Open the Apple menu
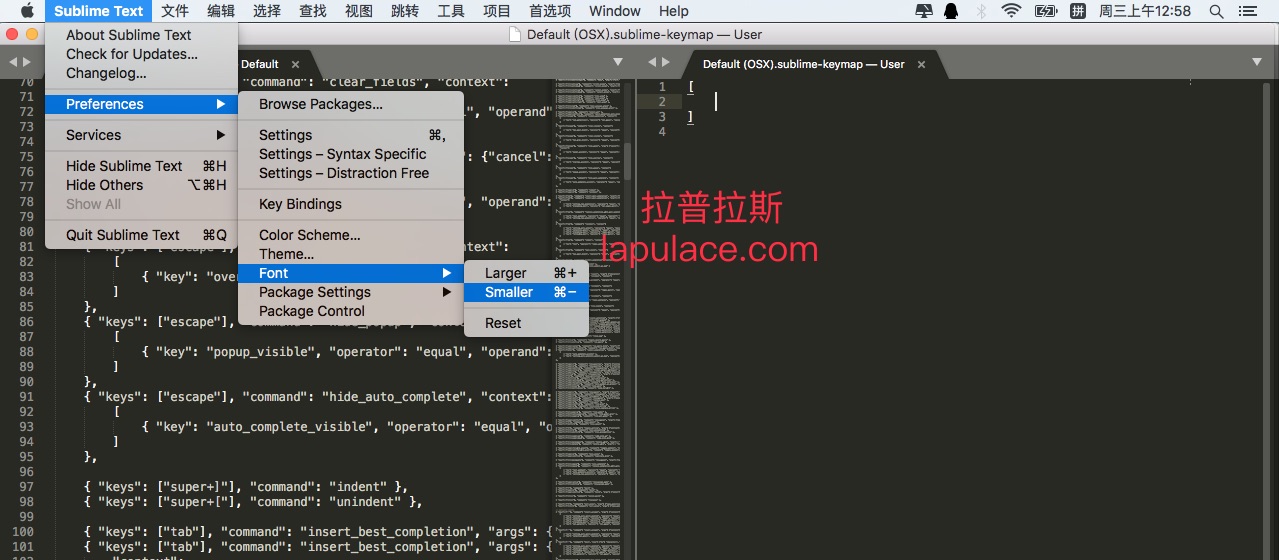Image resolution: width=1279 pixels, height=560 pixels. pos(27,11)
